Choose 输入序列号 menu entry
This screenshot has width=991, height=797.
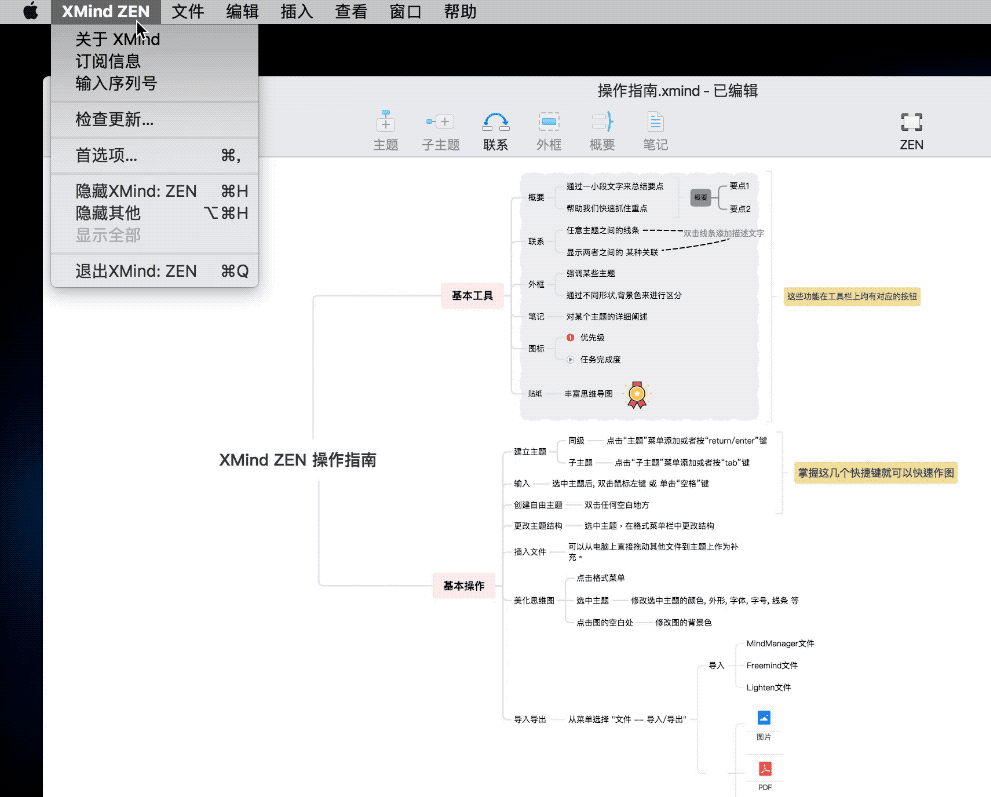pos(154,83)
